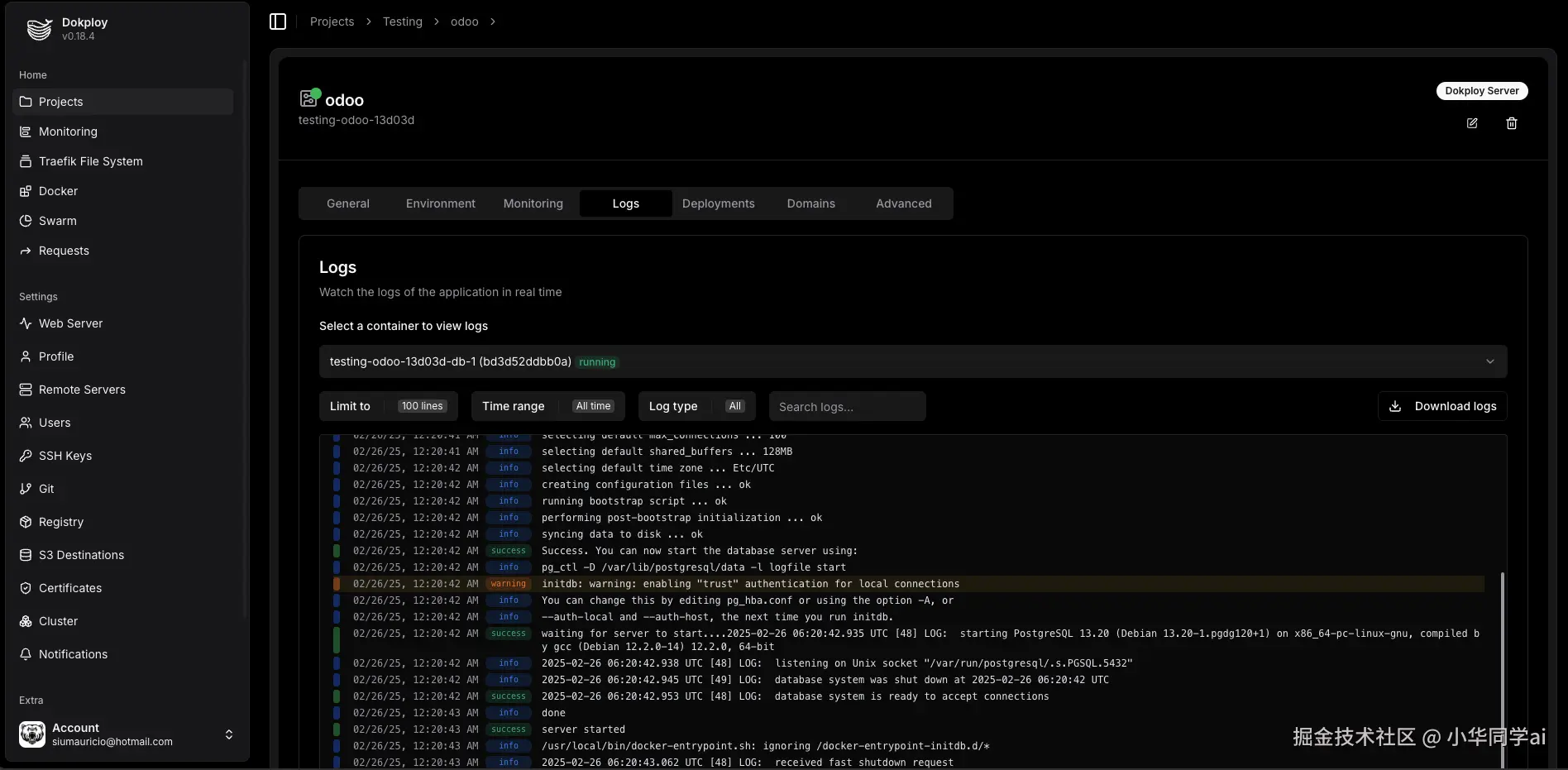1568x770 pixels.
Task: Click the Traefik File System icon
Action: 26,161
